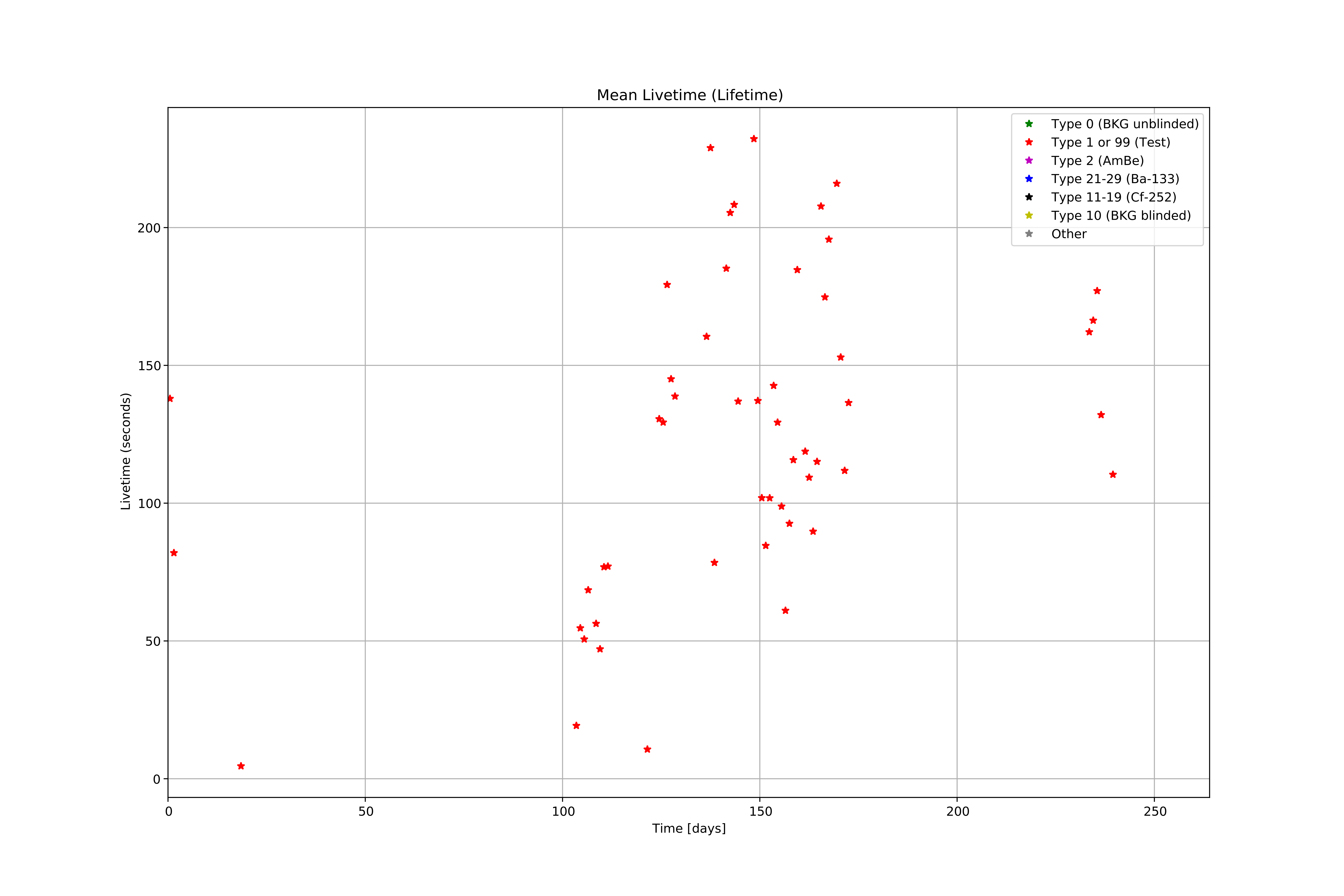Click the y-axis tick label '150'
This screenshot has height=896, width=1344.
coord(149,366)
